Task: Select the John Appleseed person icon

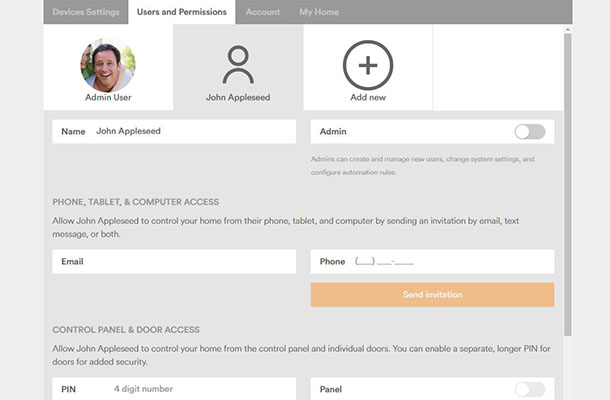Action: pos(238,65)
